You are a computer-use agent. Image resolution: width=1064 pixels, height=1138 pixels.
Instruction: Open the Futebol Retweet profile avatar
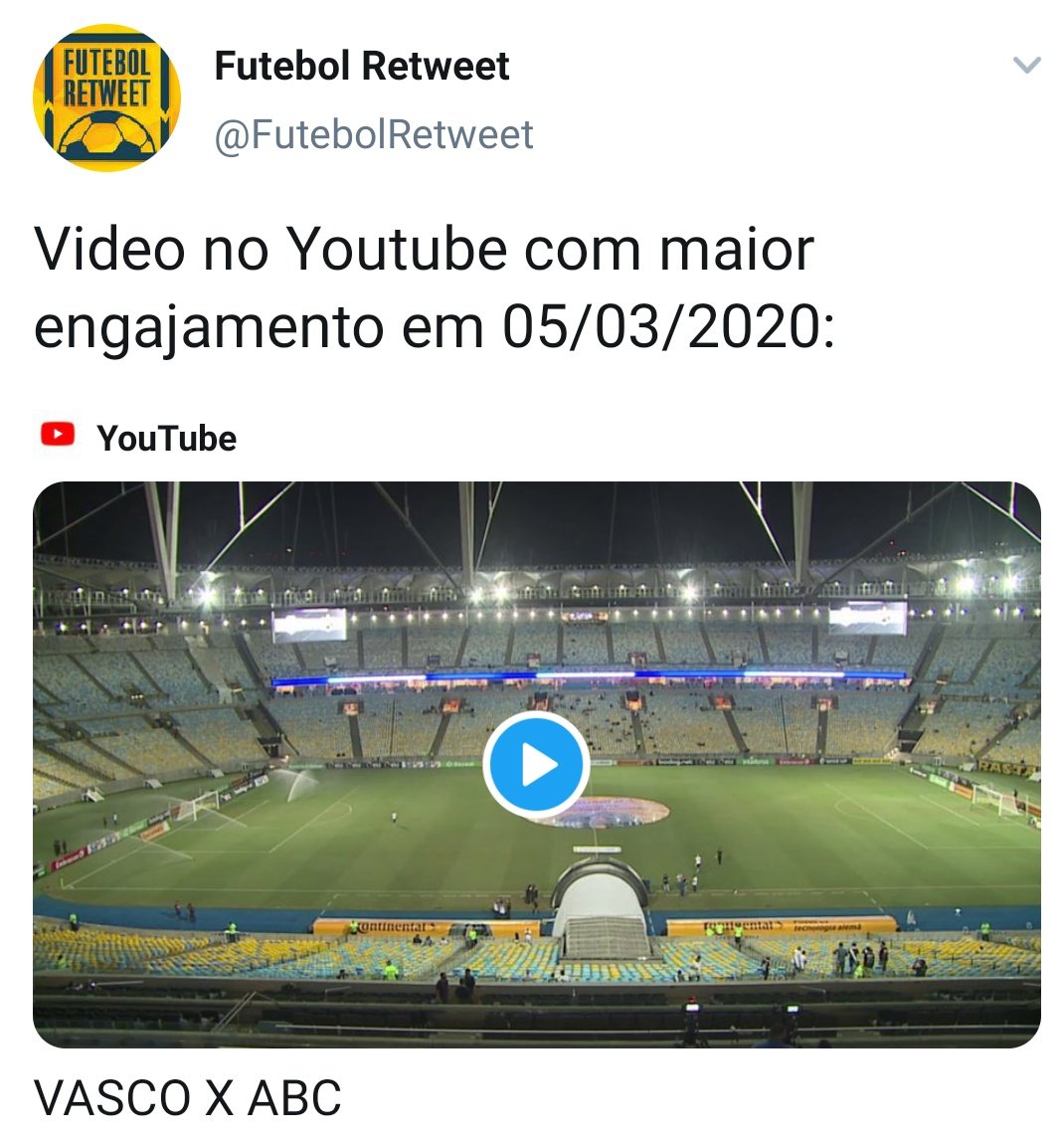pyautogui.click(x=106, y=97)
